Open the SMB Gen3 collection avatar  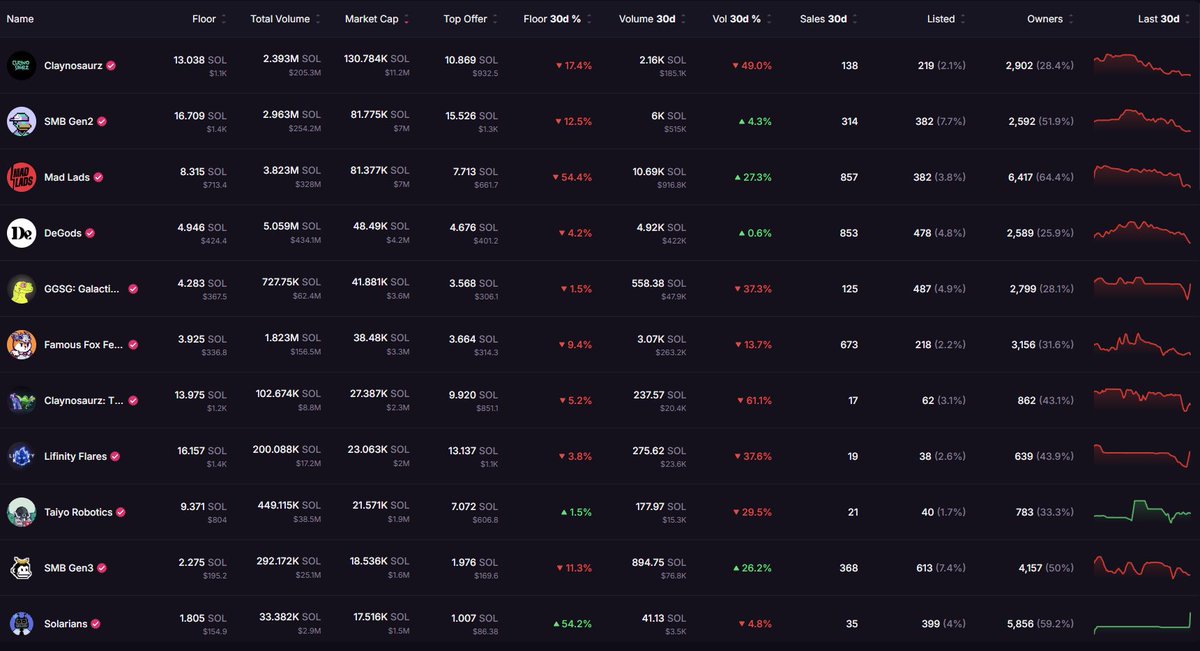click(21, 568)
